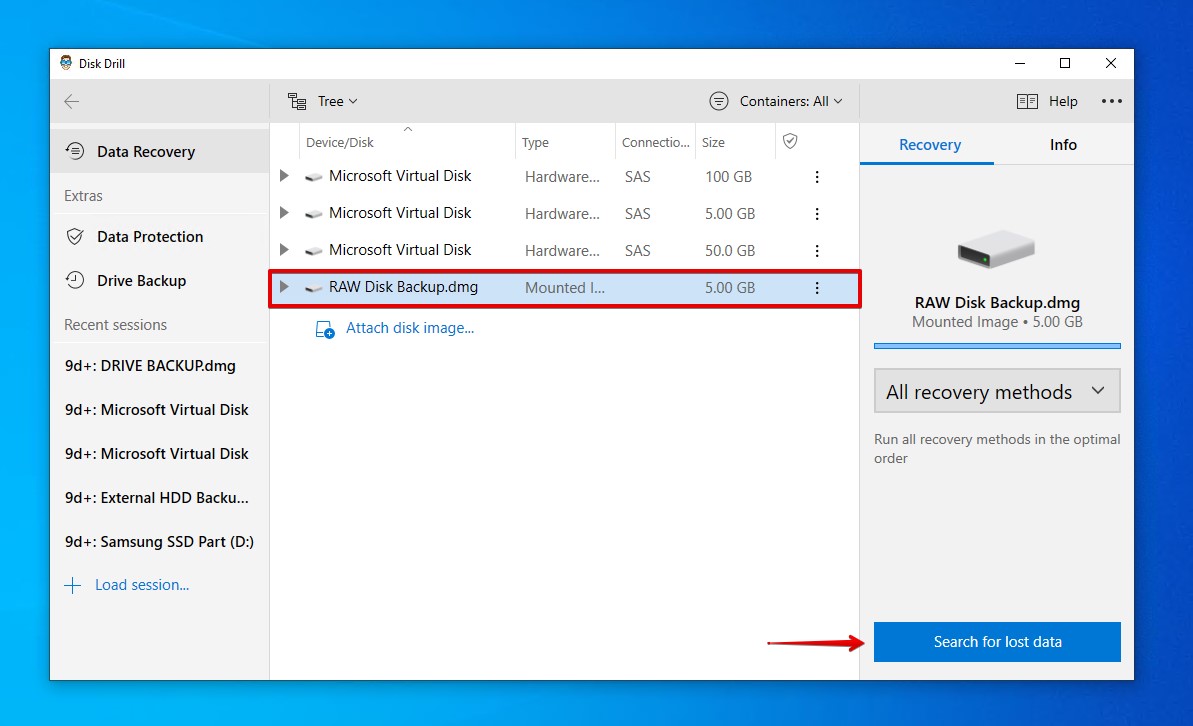
Task: Click the Data Recovery icon
Action: [x=75, y=151]
